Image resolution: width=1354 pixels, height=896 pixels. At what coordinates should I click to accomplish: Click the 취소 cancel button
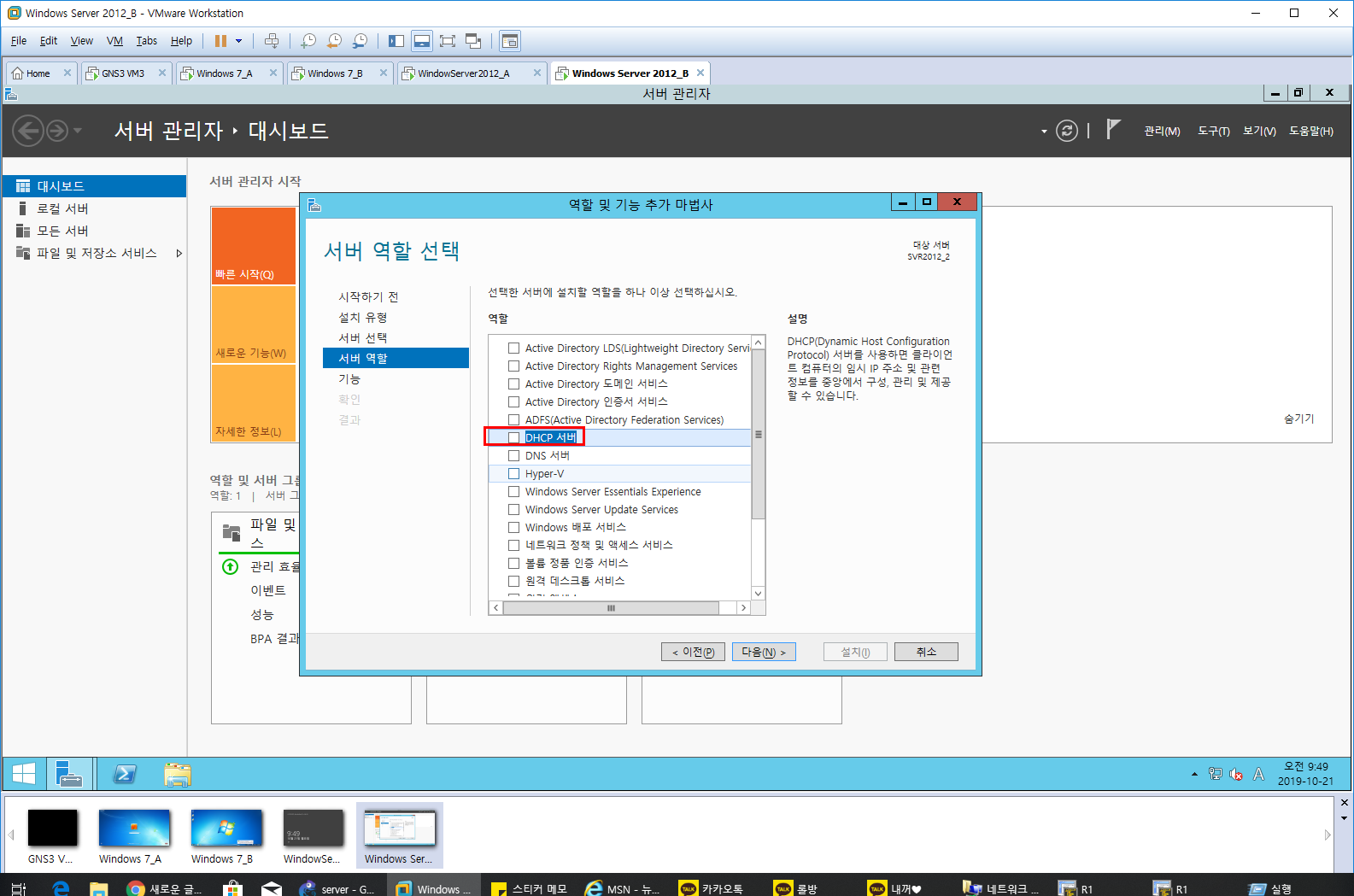tap(926, 652)
